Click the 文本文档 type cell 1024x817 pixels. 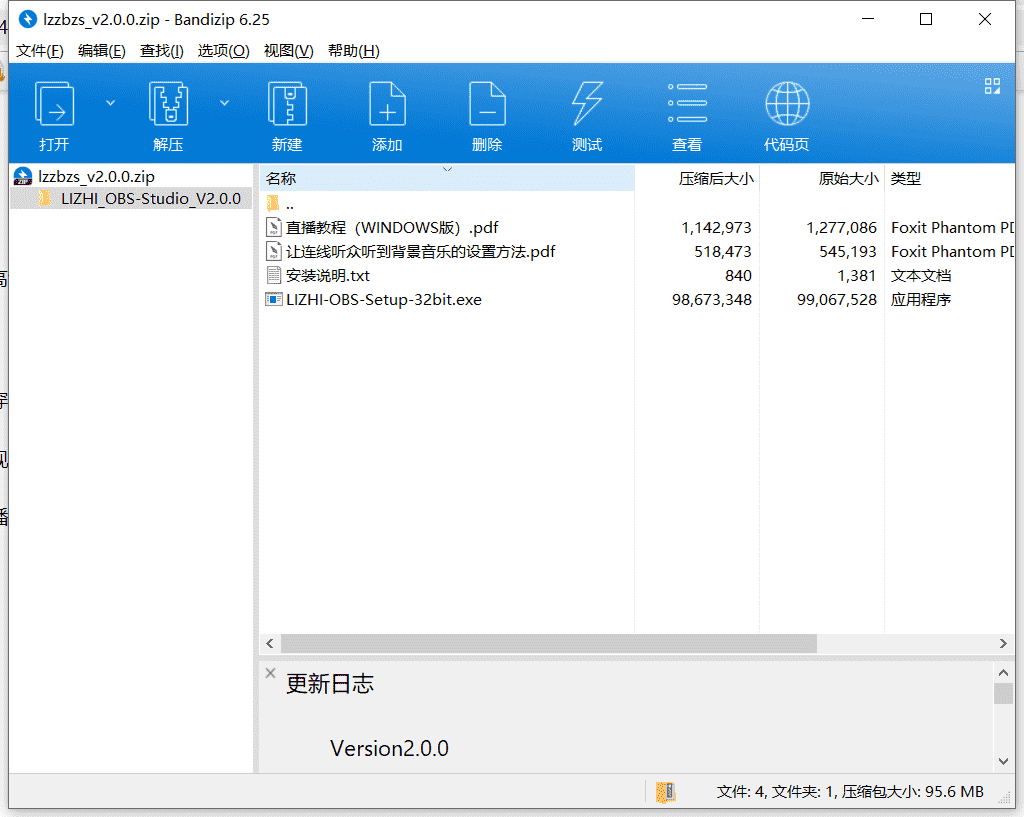point(921,276)
